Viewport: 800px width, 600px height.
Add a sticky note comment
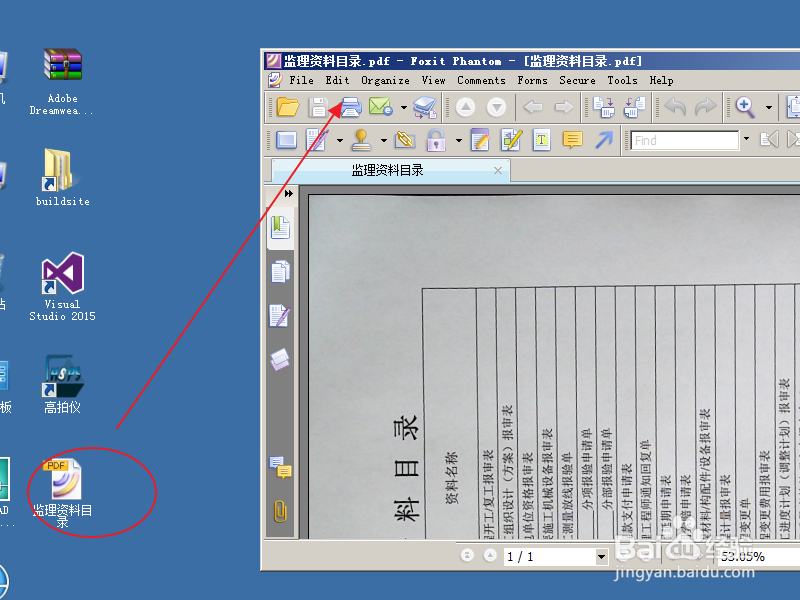coord(572,140)
